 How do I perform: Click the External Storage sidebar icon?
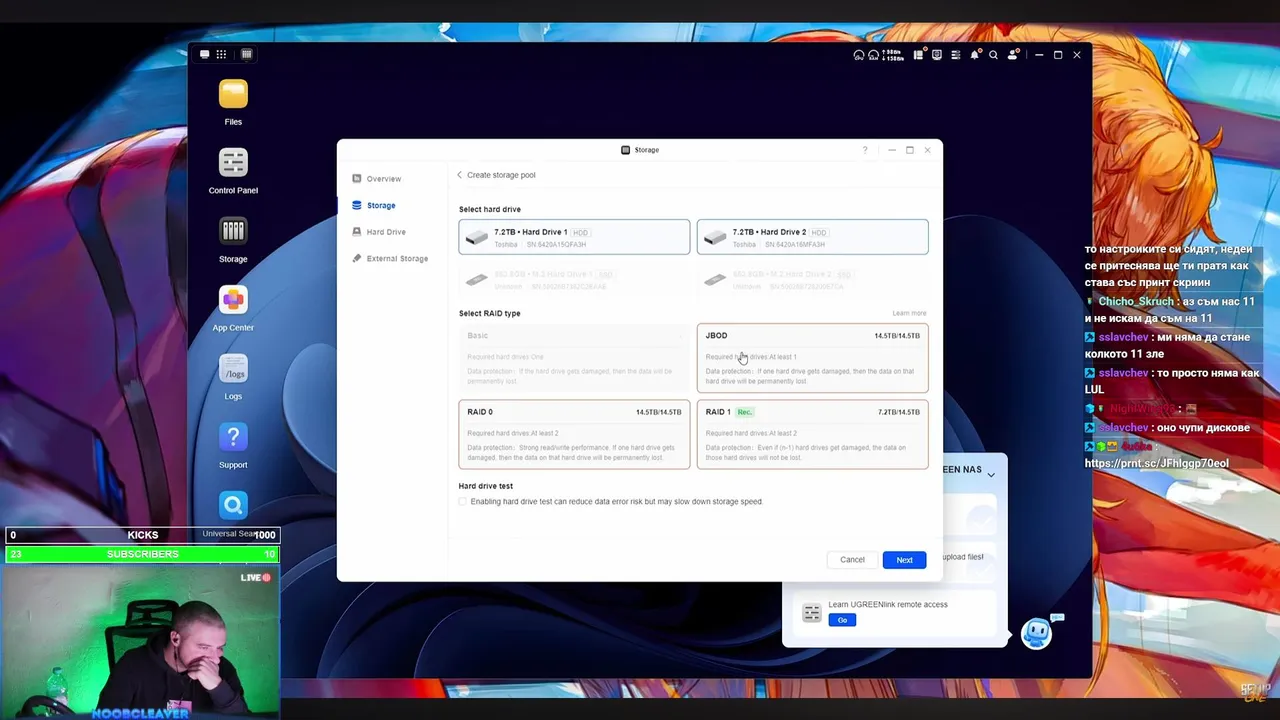pyautogui.click(x=357, y=258)
